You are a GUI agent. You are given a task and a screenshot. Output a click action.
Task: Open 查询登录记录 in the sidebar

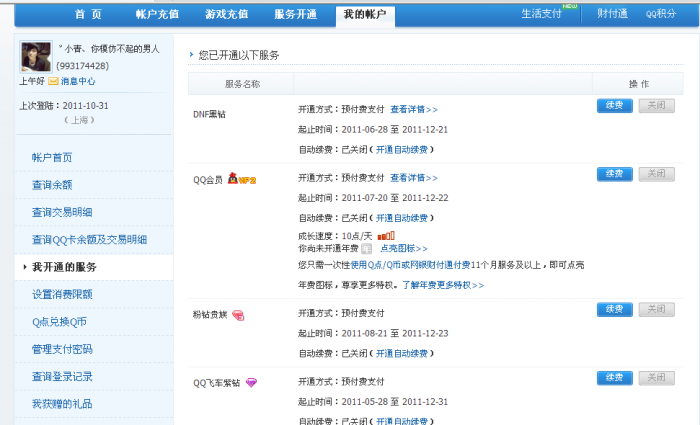[62, 376]
